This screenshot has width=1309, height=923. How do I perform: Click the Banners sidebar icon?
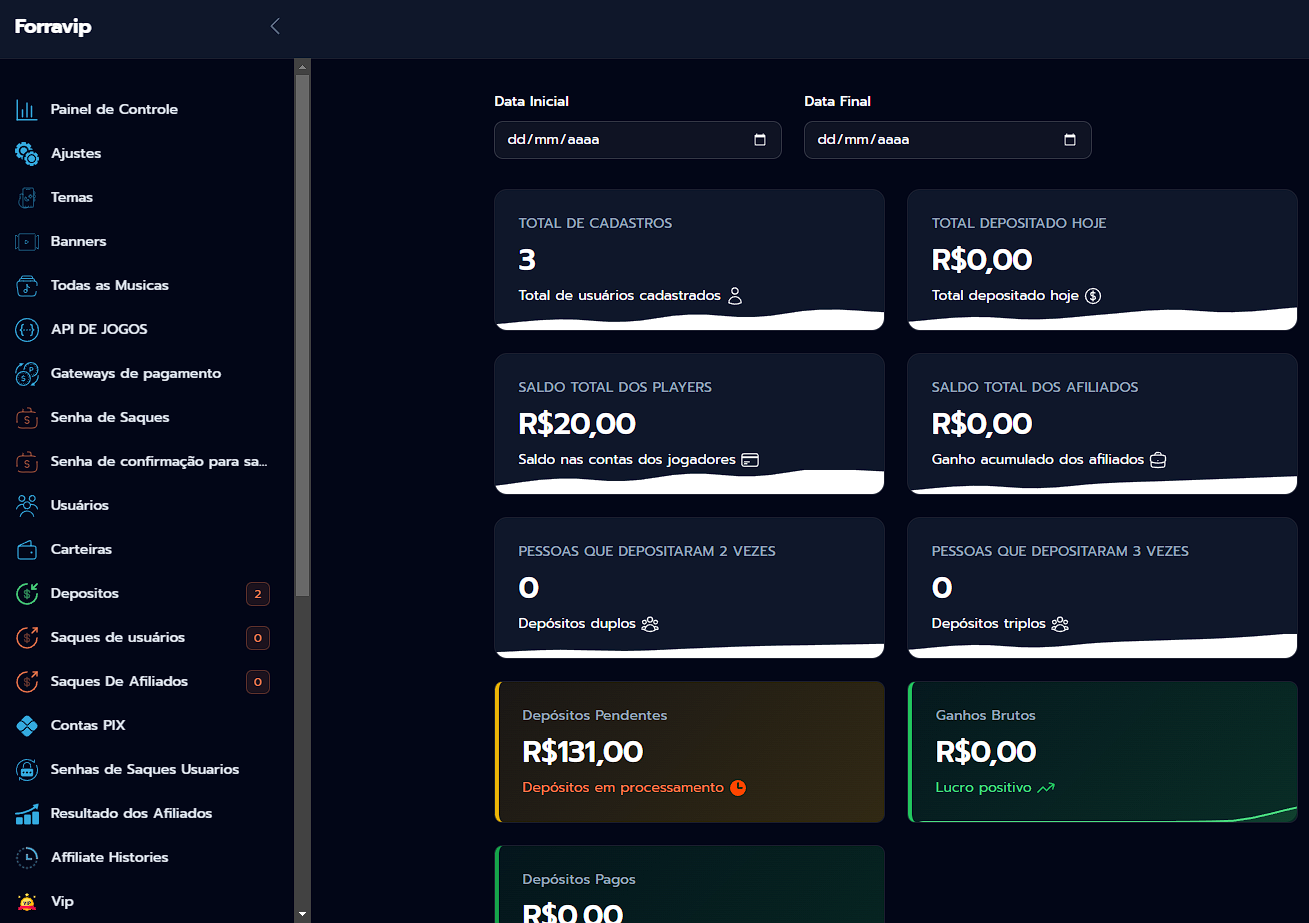(27, 241)
